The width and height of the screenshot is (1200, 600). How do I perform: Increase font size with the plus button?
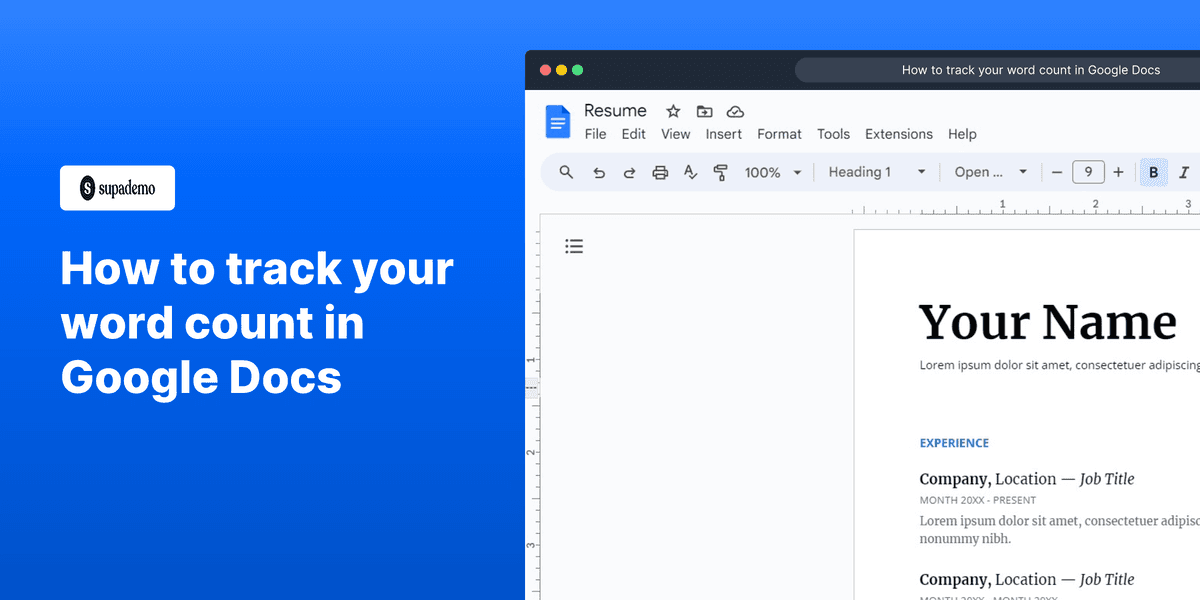click(x=1118, y=172)
